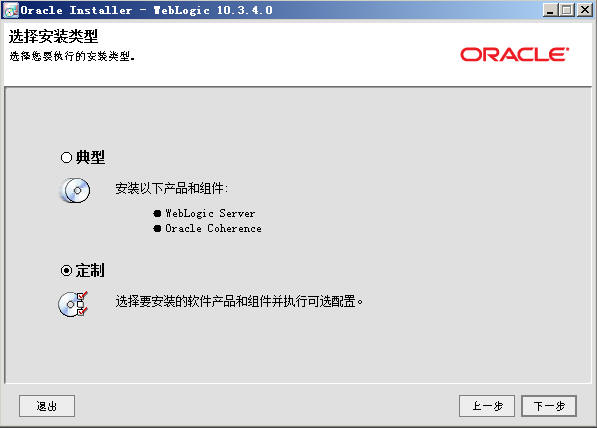Viewport: 597px width, 428px height.
Task: Select the 典型 (Typical) radio button
Action: [x=66, y=157]
